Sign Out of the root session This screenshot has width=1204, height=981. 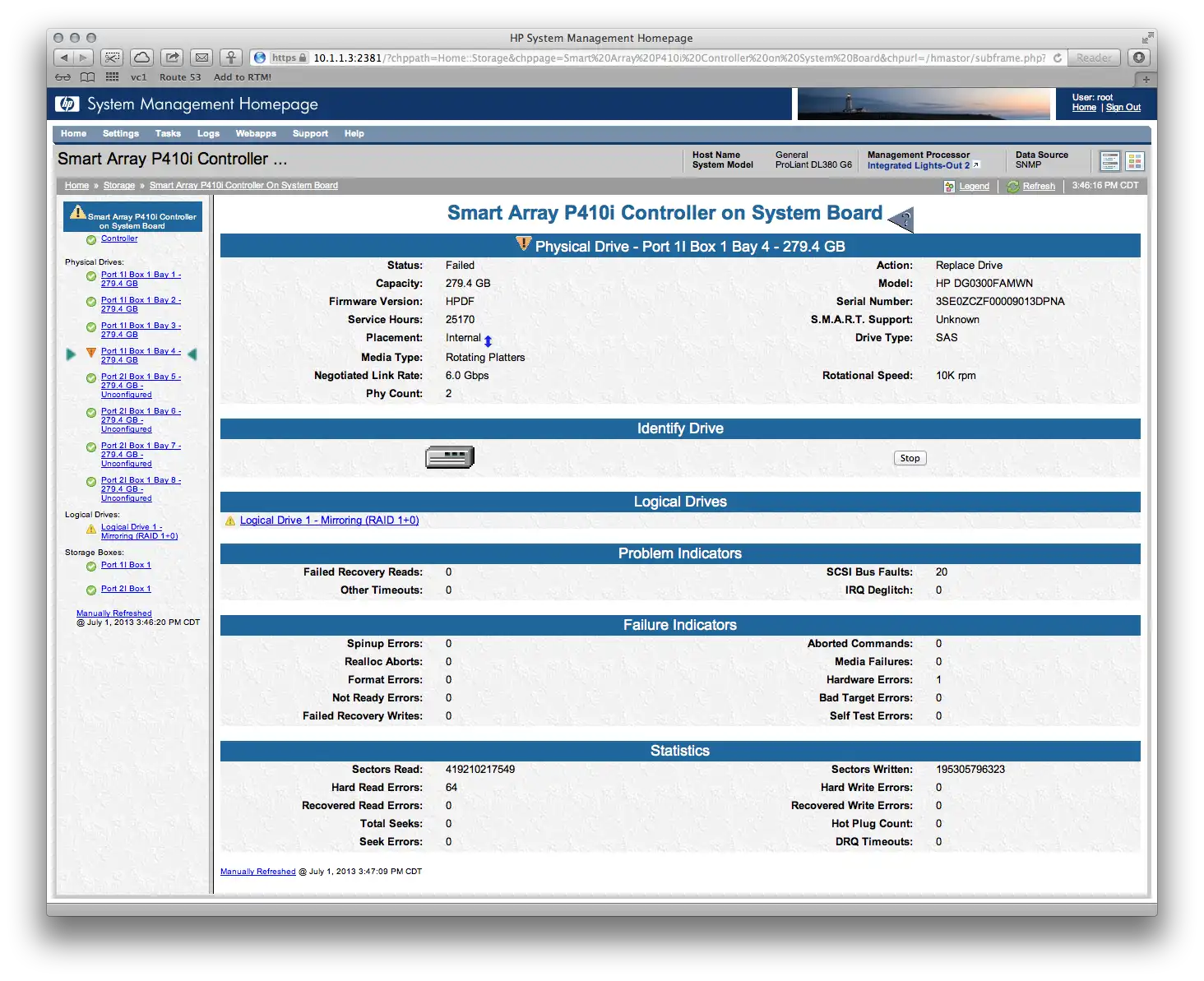click(1123, 108)
